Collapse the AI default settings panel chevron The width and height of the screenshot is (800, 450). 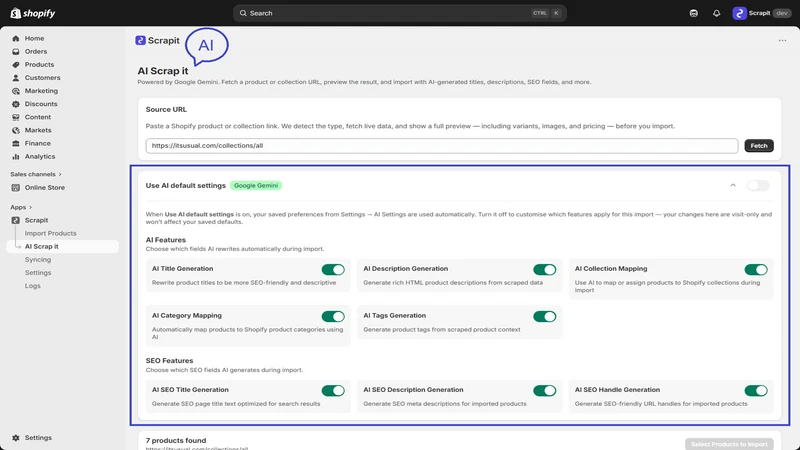click(x=733, y=186)
